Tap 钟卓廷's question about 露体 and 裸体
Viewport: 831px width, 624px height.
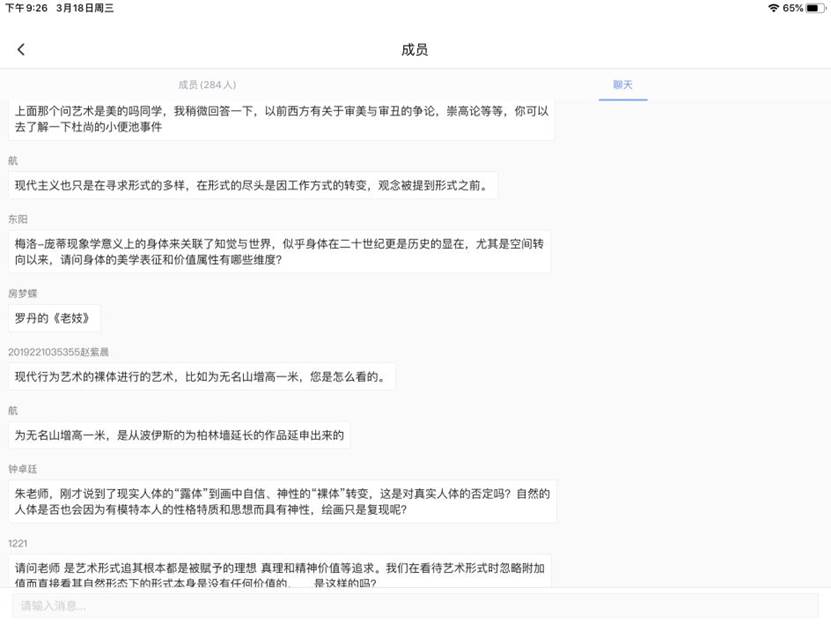tap(280, 499)
